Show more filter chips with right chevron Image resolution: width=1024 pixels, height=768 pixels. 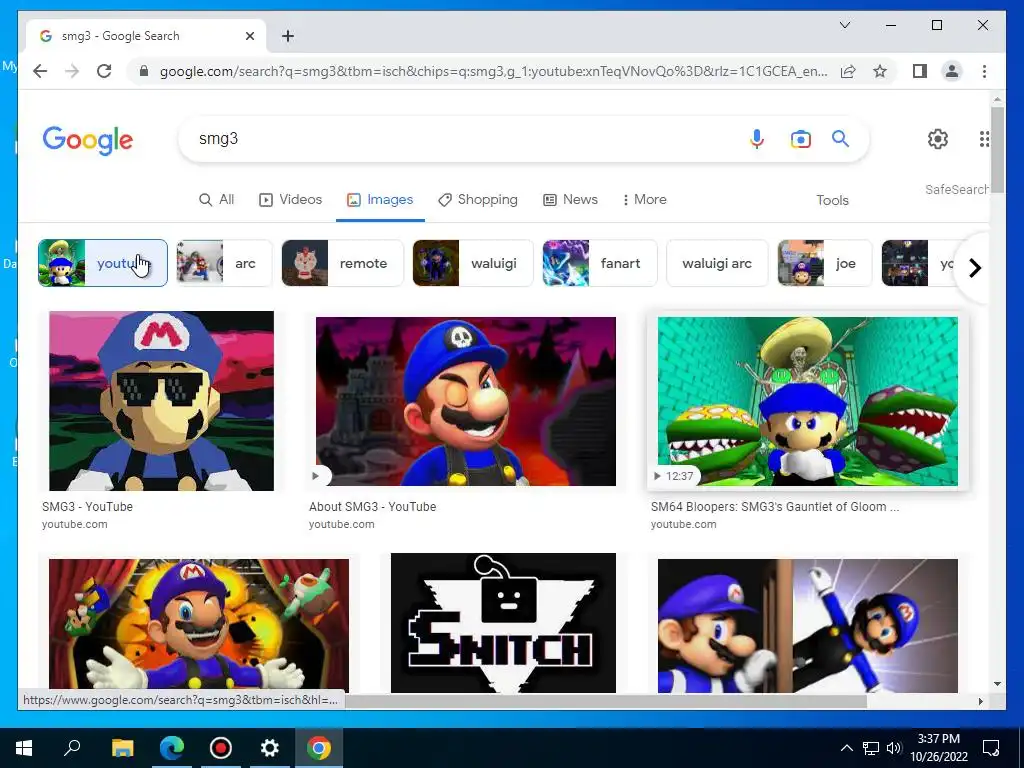pyautogui.click(x=974, y=268)
